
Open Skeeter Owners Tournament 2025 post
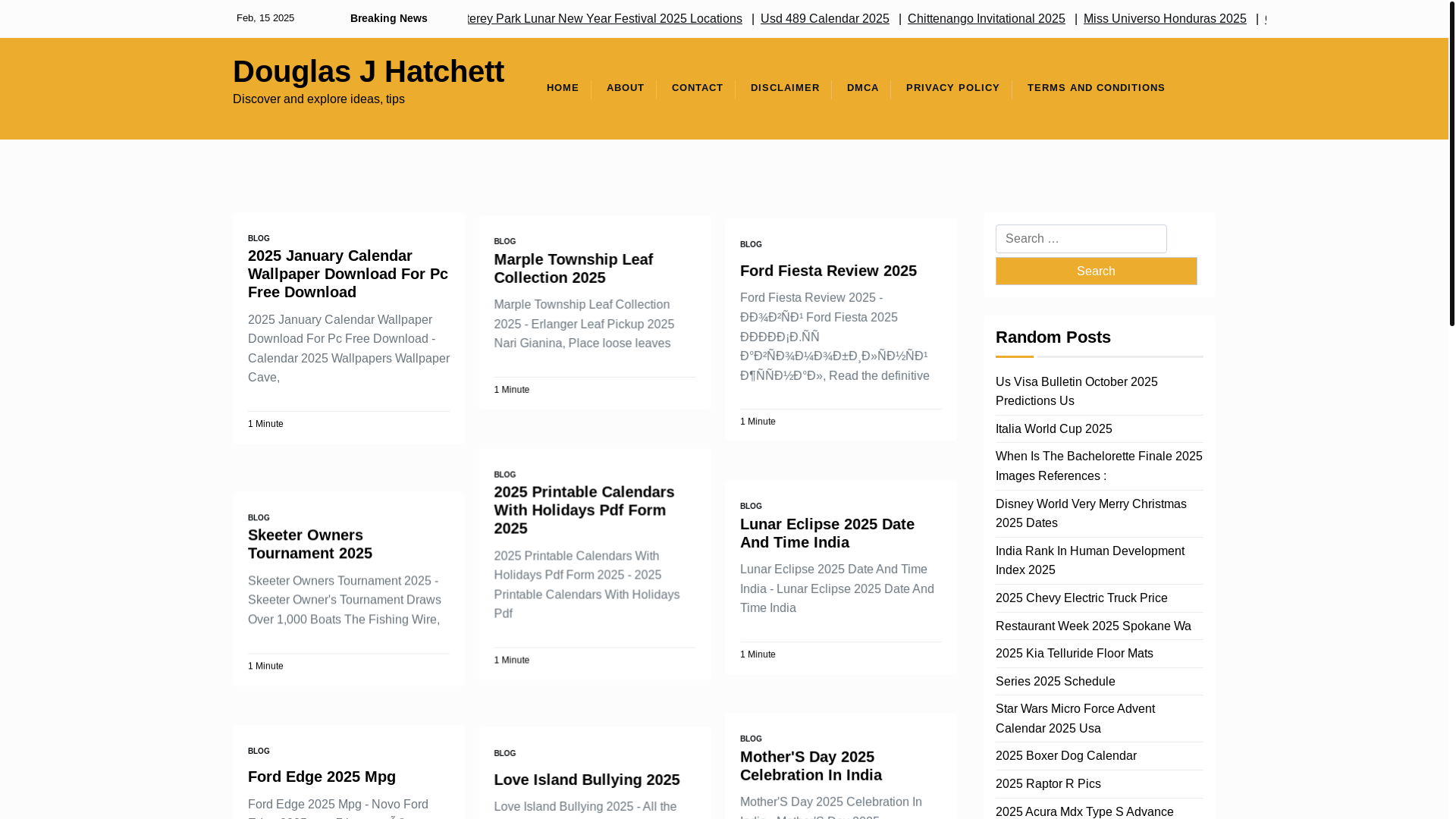(309, 544)
